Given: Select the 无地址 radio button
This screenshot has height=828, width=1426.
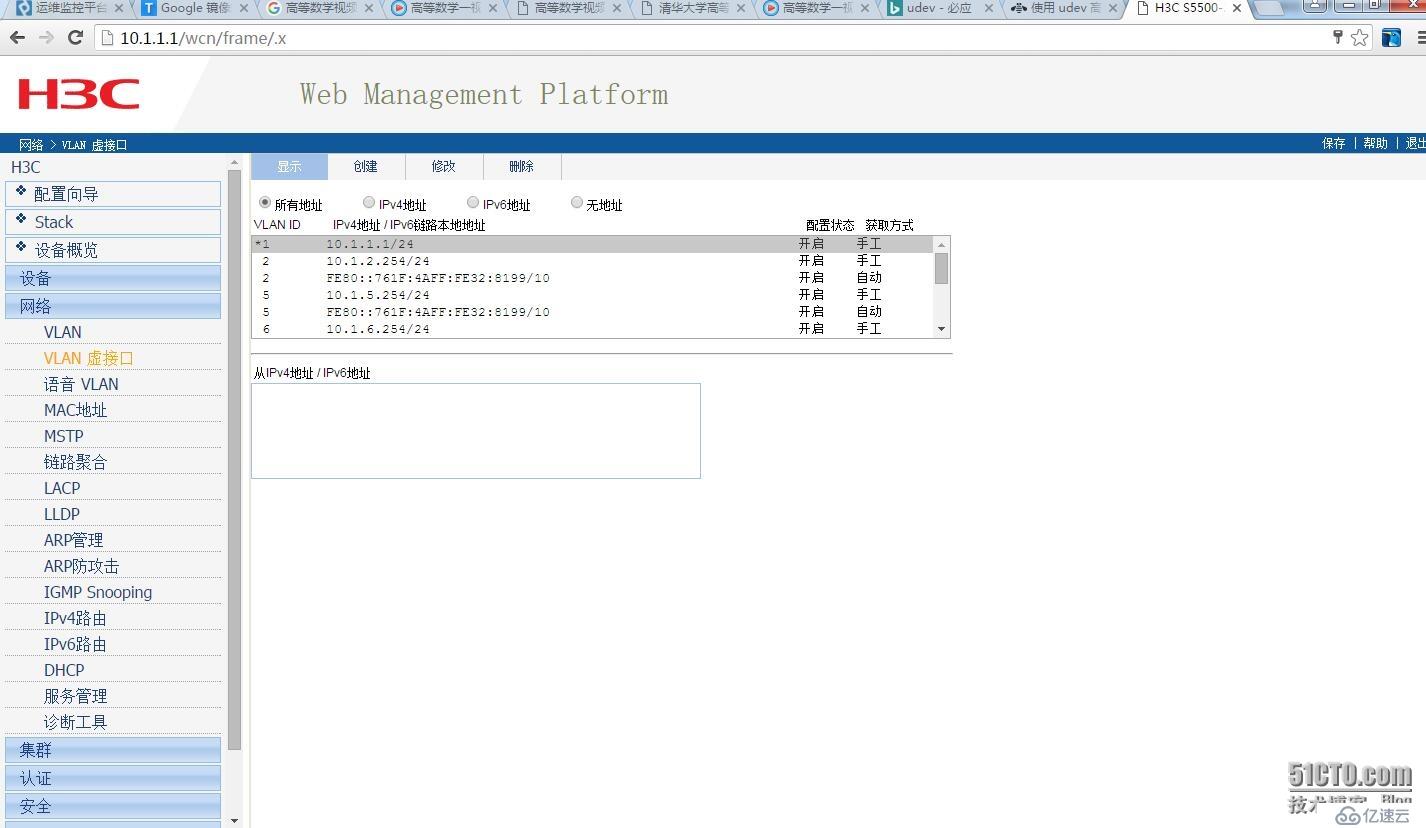Looking at the screenshot, I should coord(577,203).
